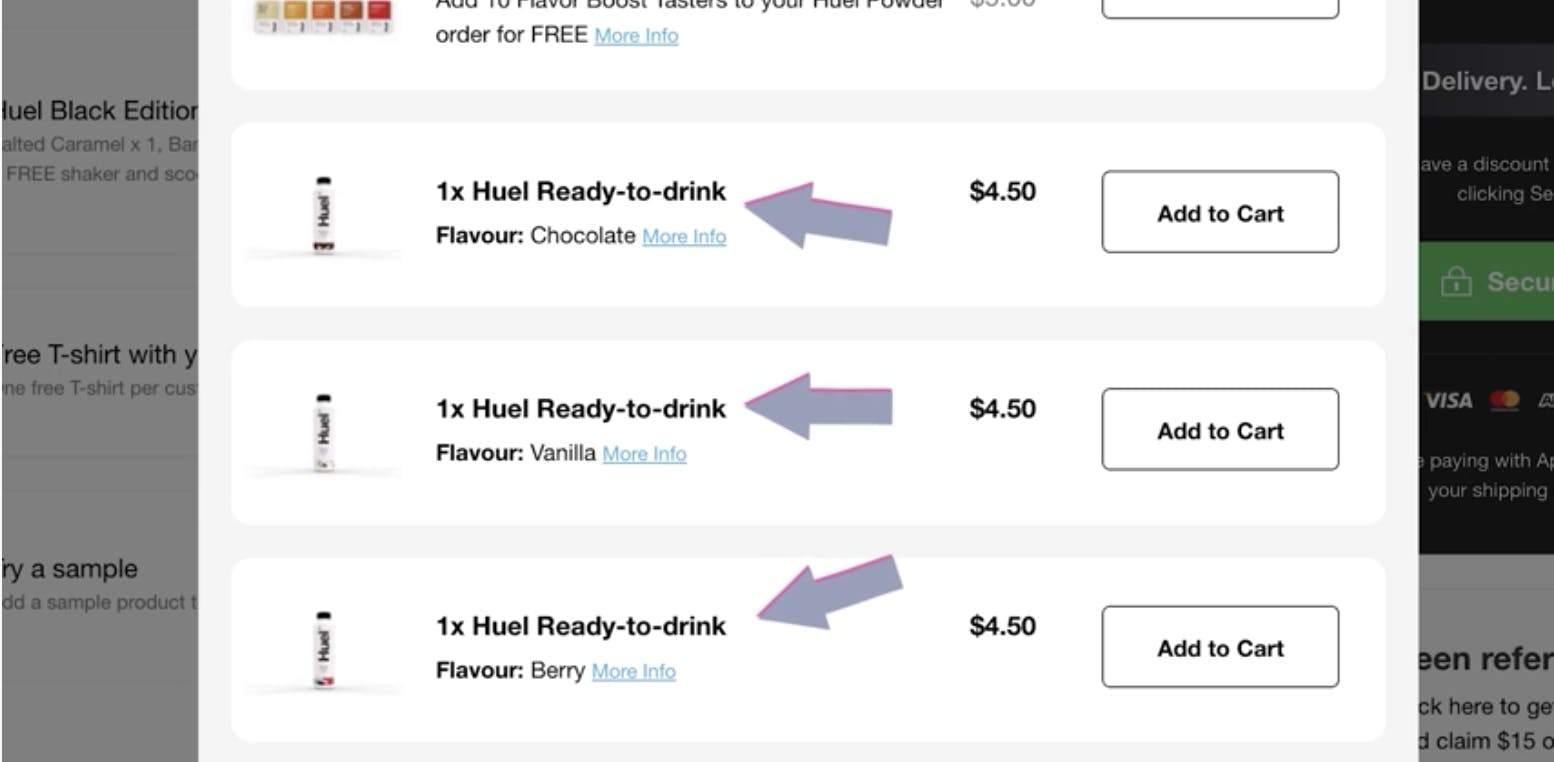Open More Info for Vanilla flavour
Image resolution: width=1554 pixels, height=762 pixels.
tap(644, 454)
